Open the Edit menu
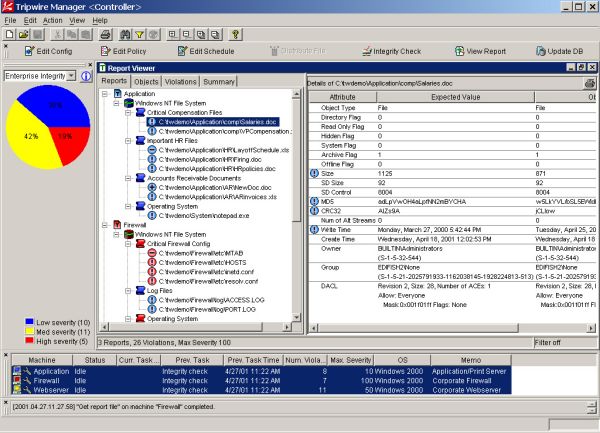 [30, 20]
